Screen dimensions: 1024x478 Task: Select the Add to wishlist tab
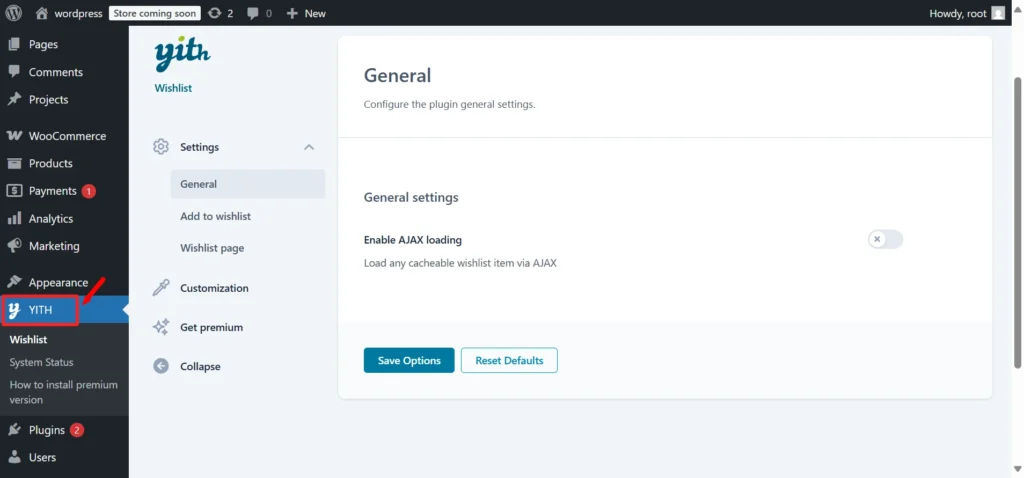coord(216,216)
